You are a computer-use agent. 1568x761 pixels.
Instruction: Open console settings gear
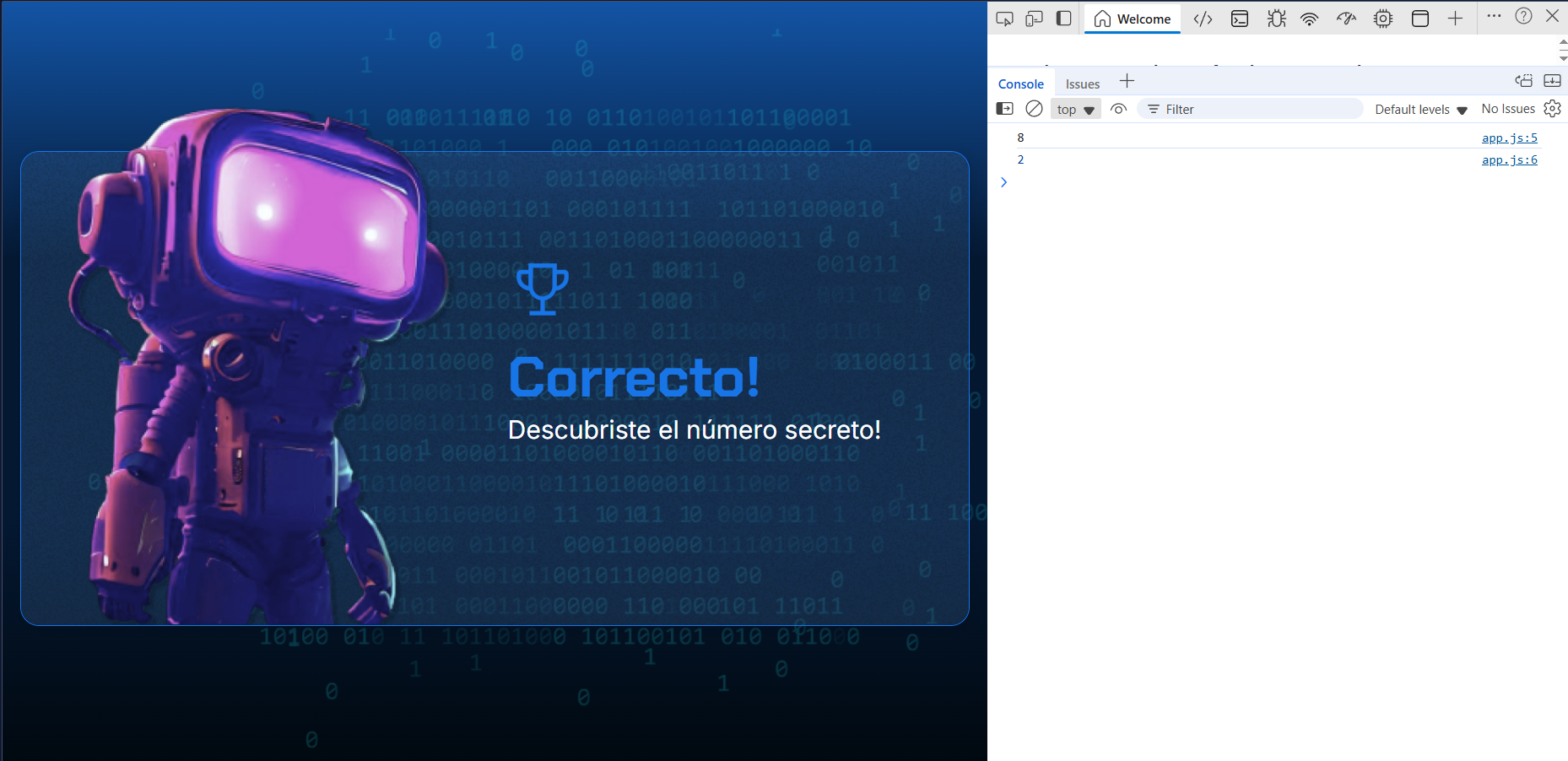point(1552,109)
